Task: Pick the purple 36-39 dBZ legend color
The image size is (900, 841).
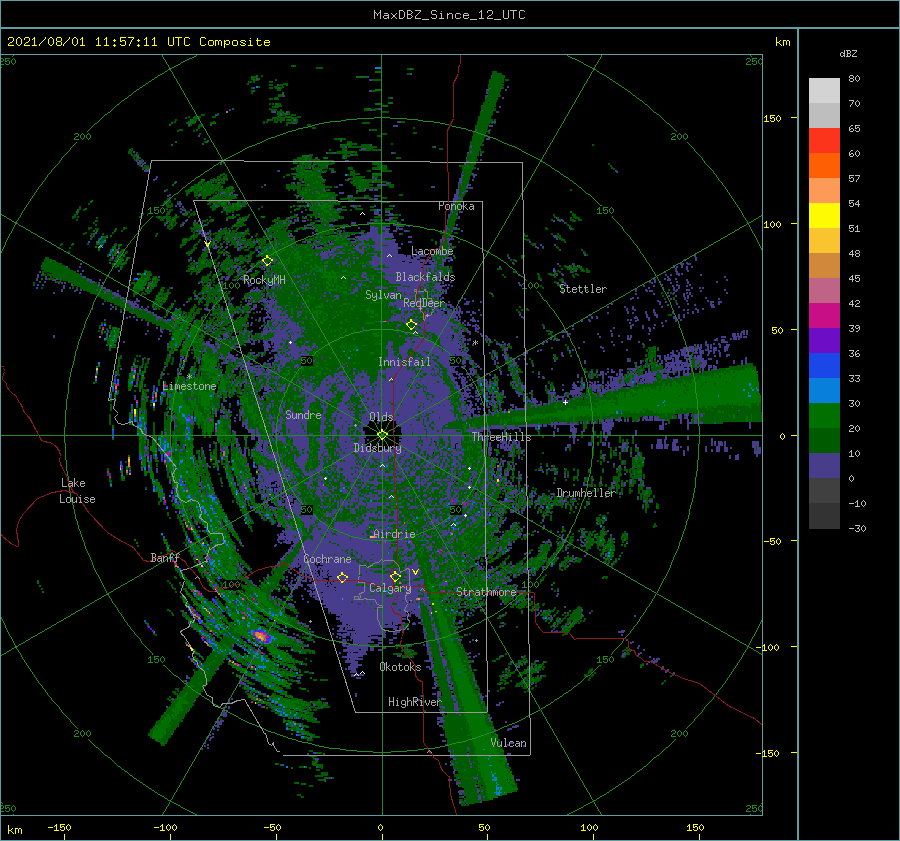Action: 824,340
